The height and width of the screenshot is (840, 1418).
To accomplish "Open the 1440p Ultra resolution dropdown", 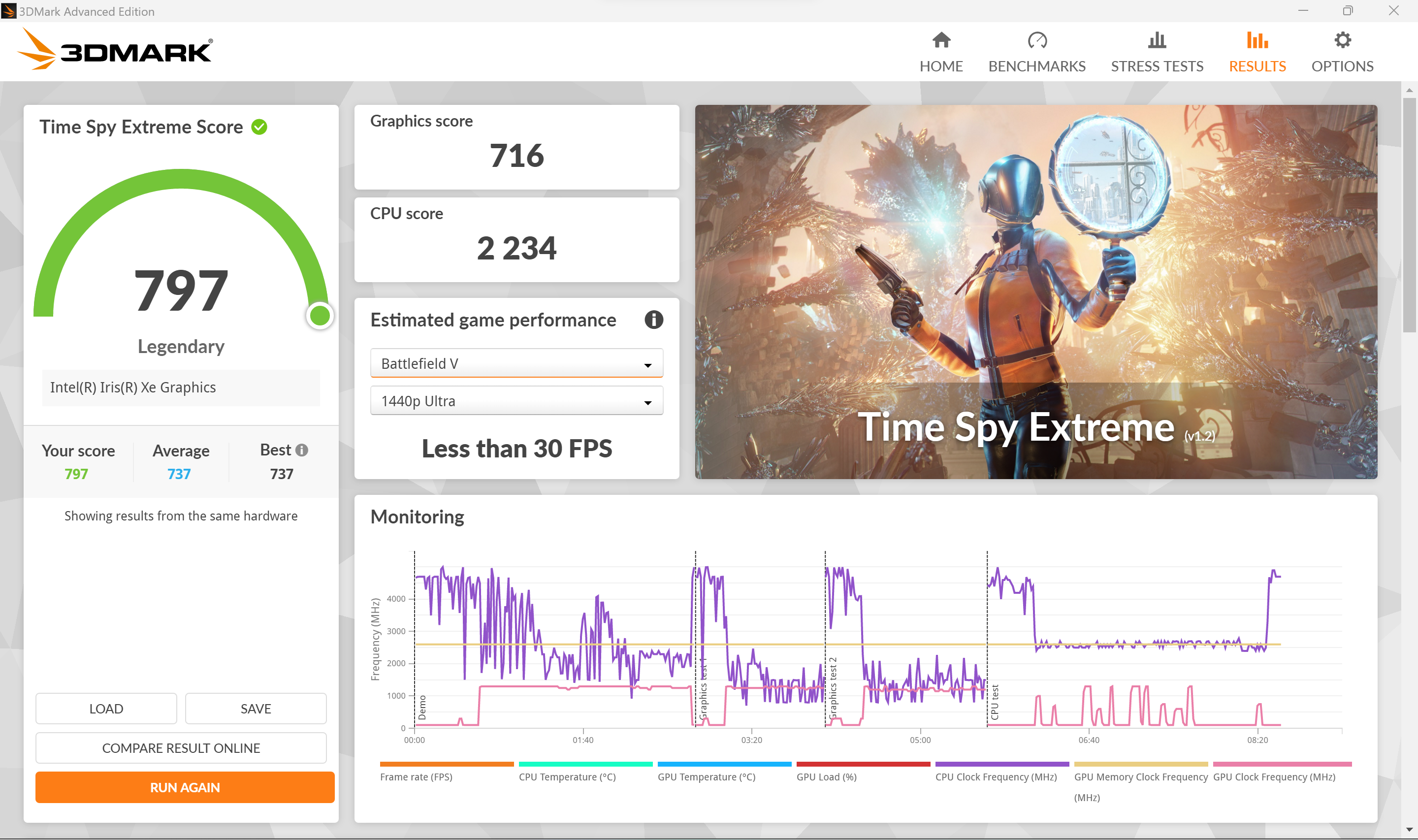I will click(x=516, y=401).
